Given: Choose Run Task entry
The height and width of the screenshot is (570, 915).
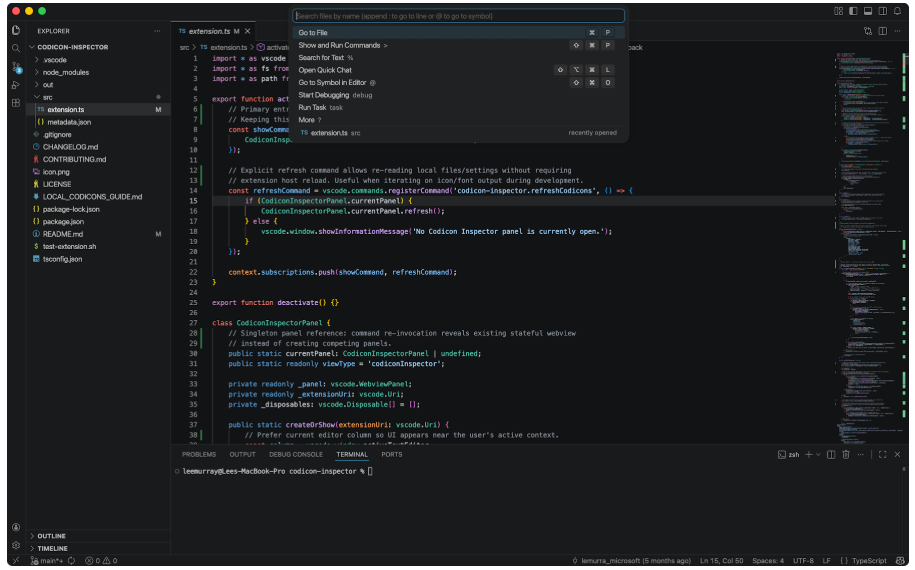Looking at the screenshot, I should coord(458,107).
